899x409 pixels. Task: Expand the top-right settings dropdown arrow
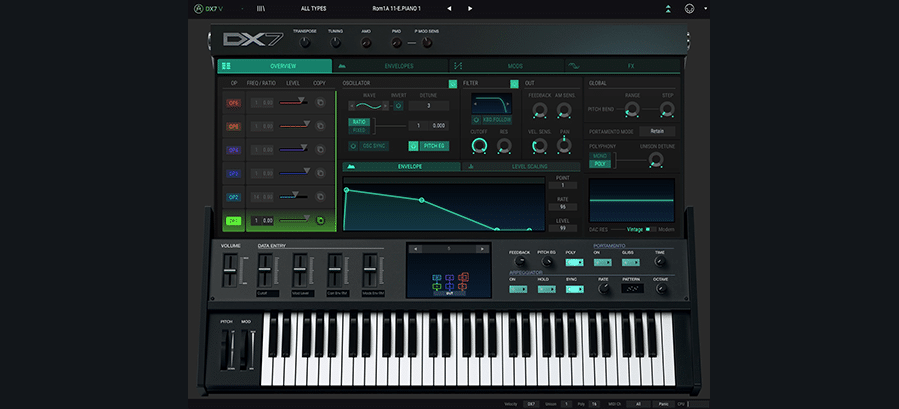705,9
